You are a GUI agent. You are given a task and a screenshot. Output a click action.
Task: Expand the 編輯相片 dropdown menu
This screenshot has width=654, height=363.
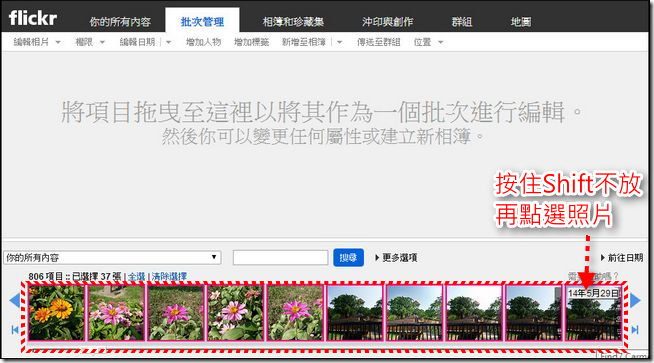pyautogui.click(x=37, y=42)
